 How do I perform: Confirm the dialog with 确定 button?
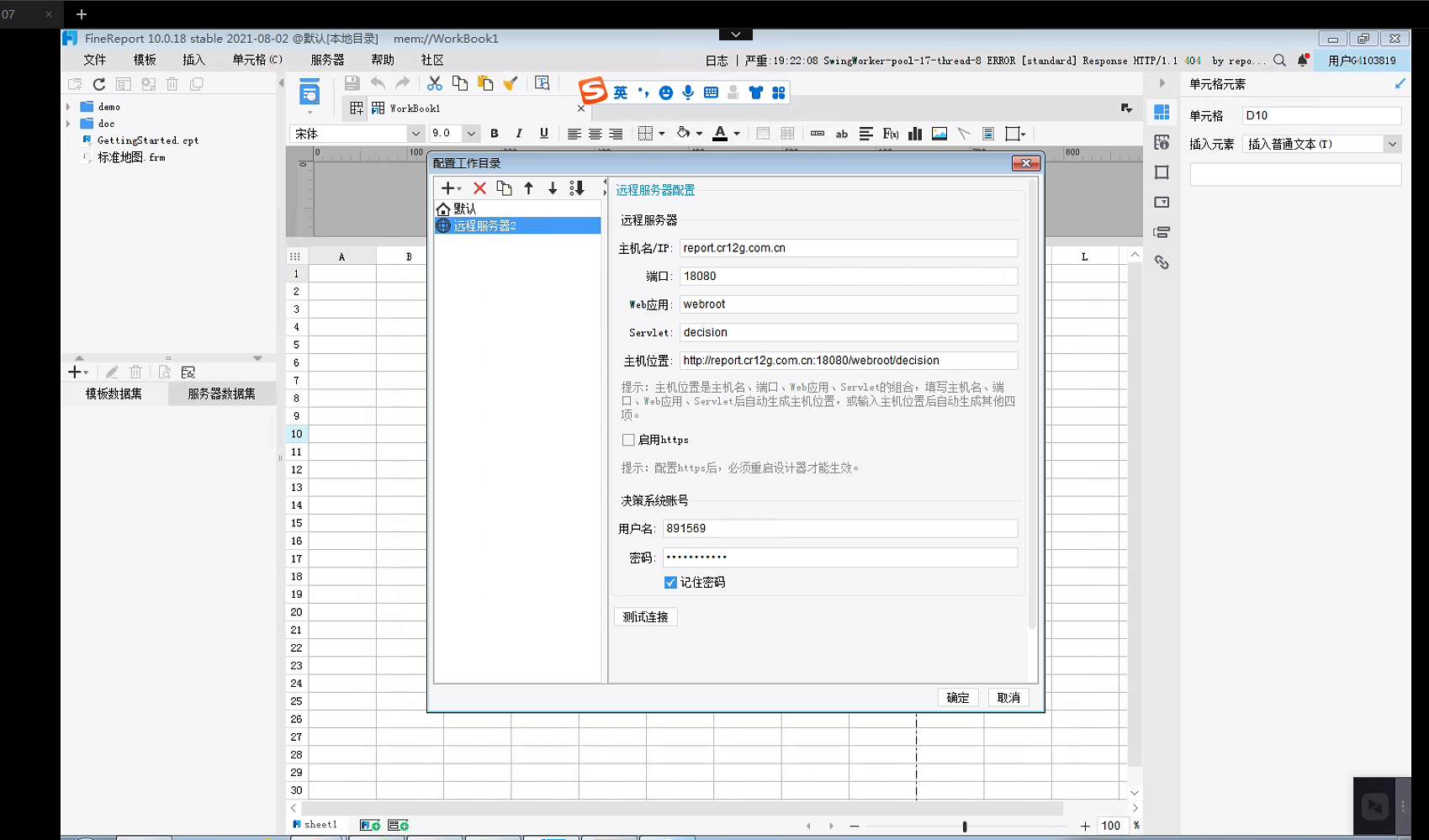coord(957,697)
